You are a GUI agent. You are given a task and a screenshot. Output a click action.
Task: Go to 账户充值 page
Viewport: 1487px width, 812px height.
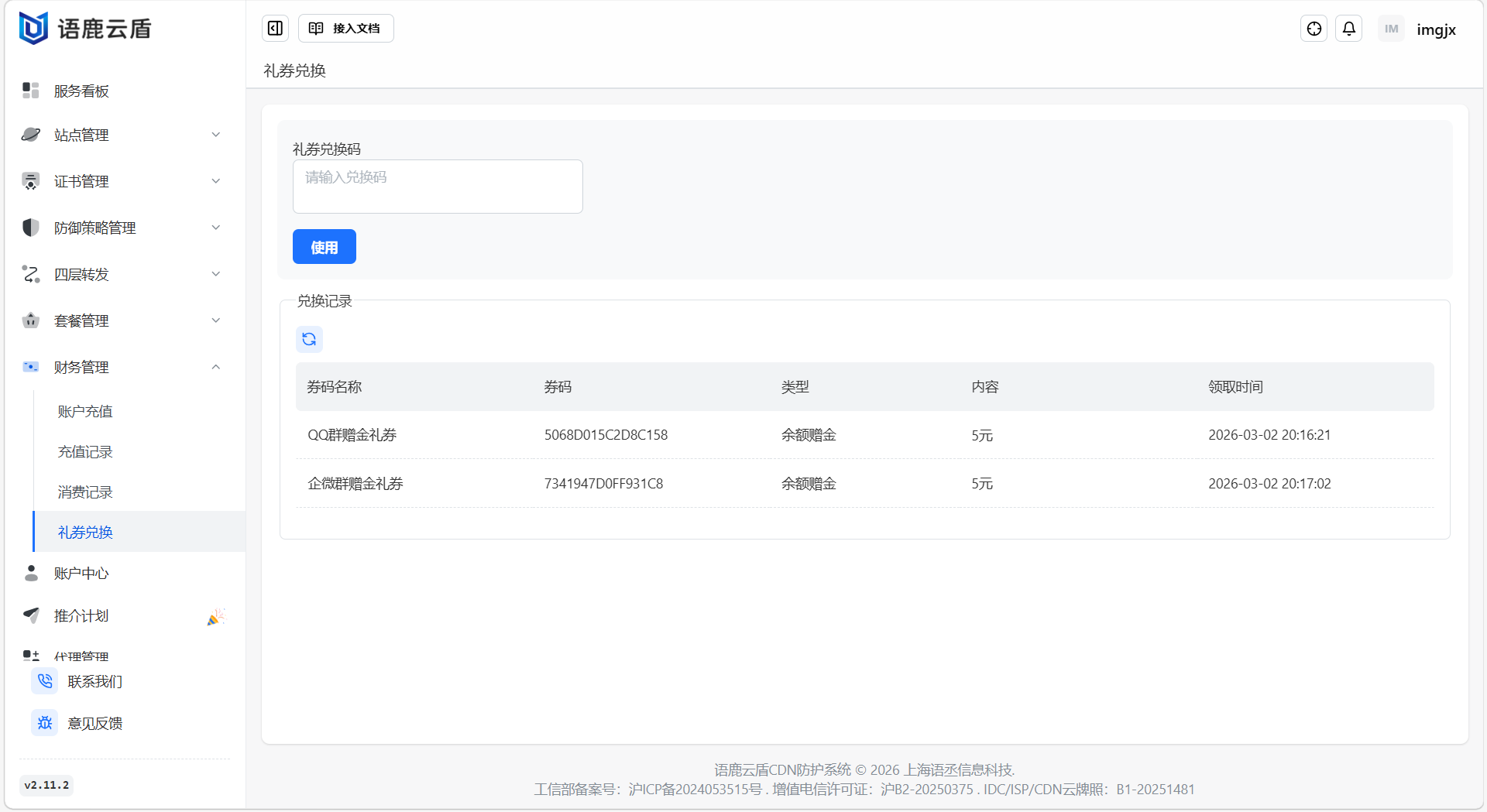tap(85, 412)
